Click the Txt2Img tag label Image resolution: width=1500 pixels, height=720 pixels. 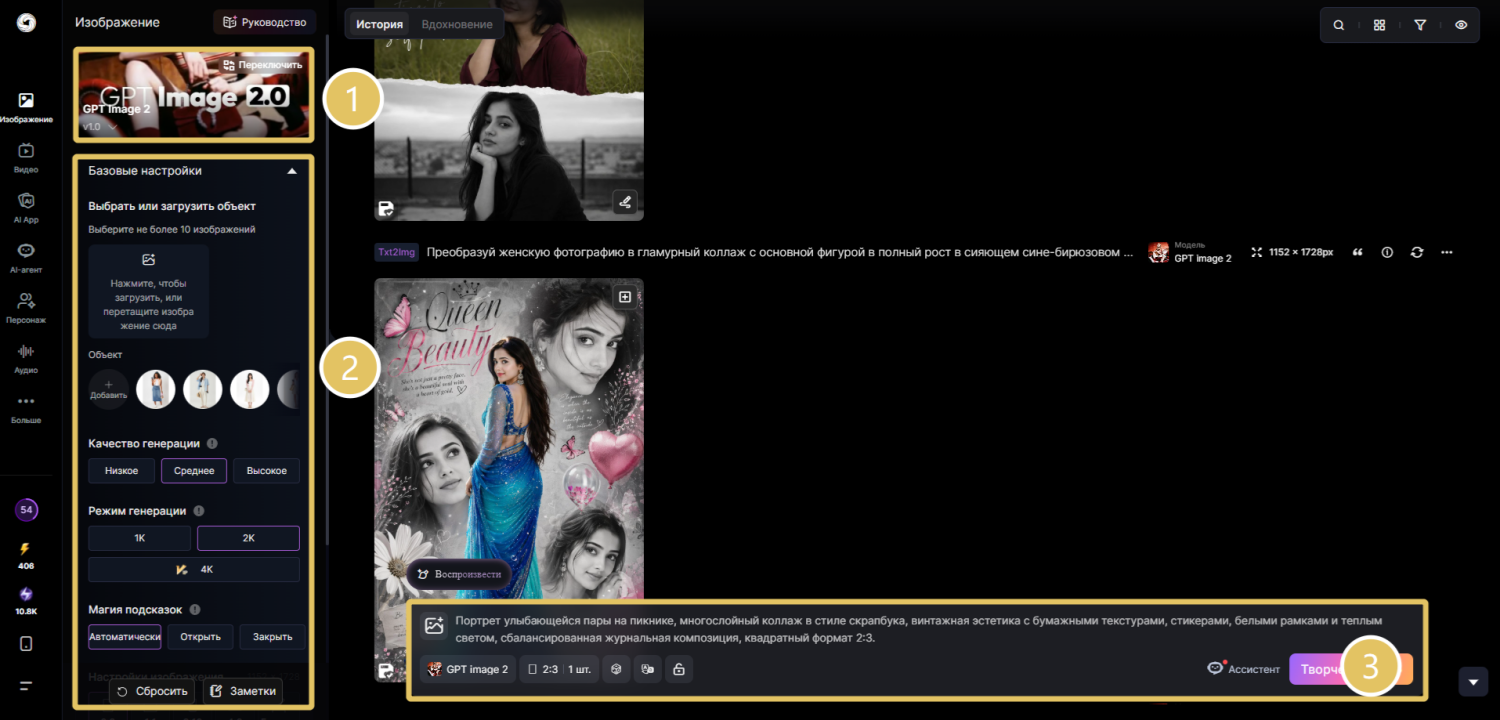click(396, 253)
